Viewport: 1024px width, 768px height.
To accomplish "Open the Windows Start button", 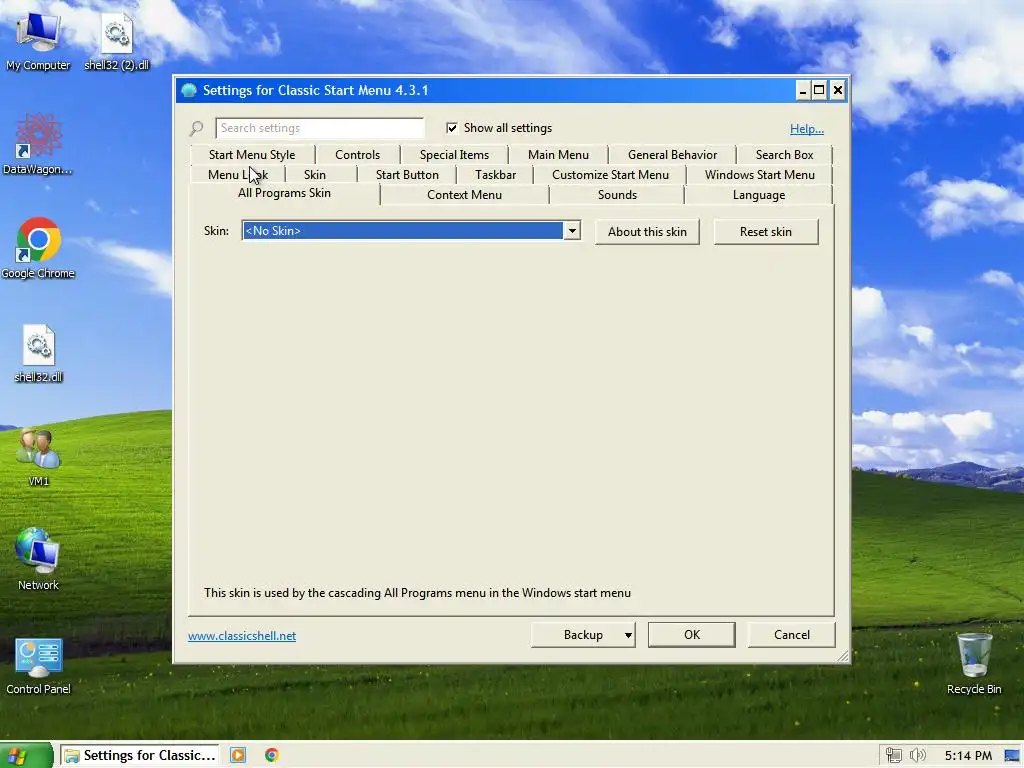I will pyautogui.click(x=25, y=756).
